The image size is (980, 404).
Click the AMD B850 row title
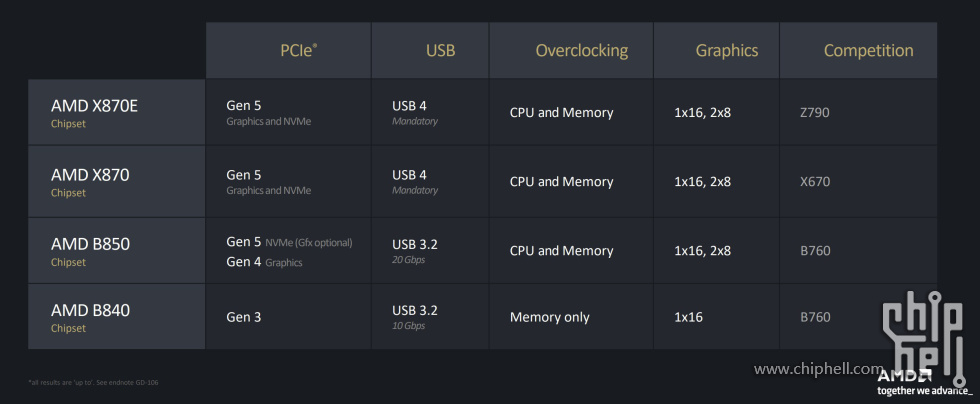pos(90,244)
